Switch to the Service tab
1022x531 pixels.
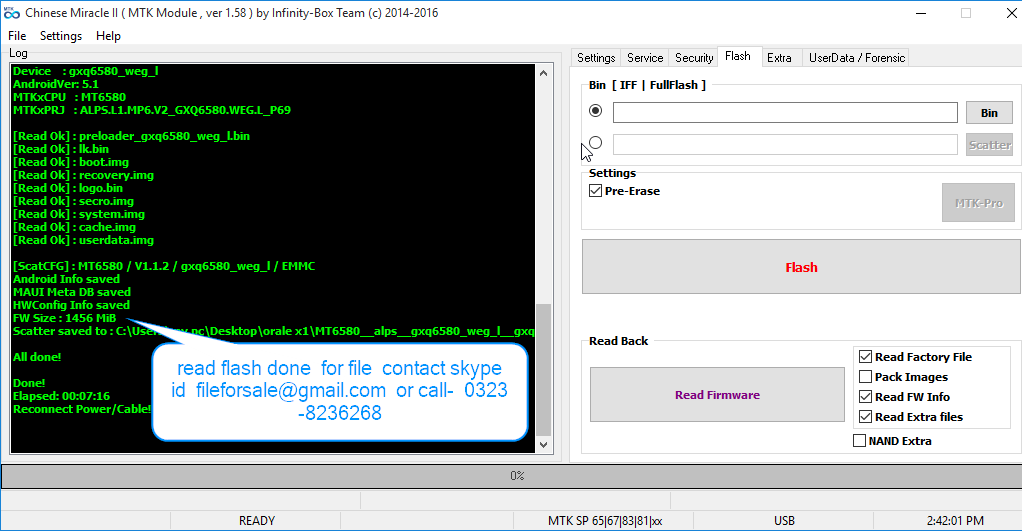(x=645, y=58)
